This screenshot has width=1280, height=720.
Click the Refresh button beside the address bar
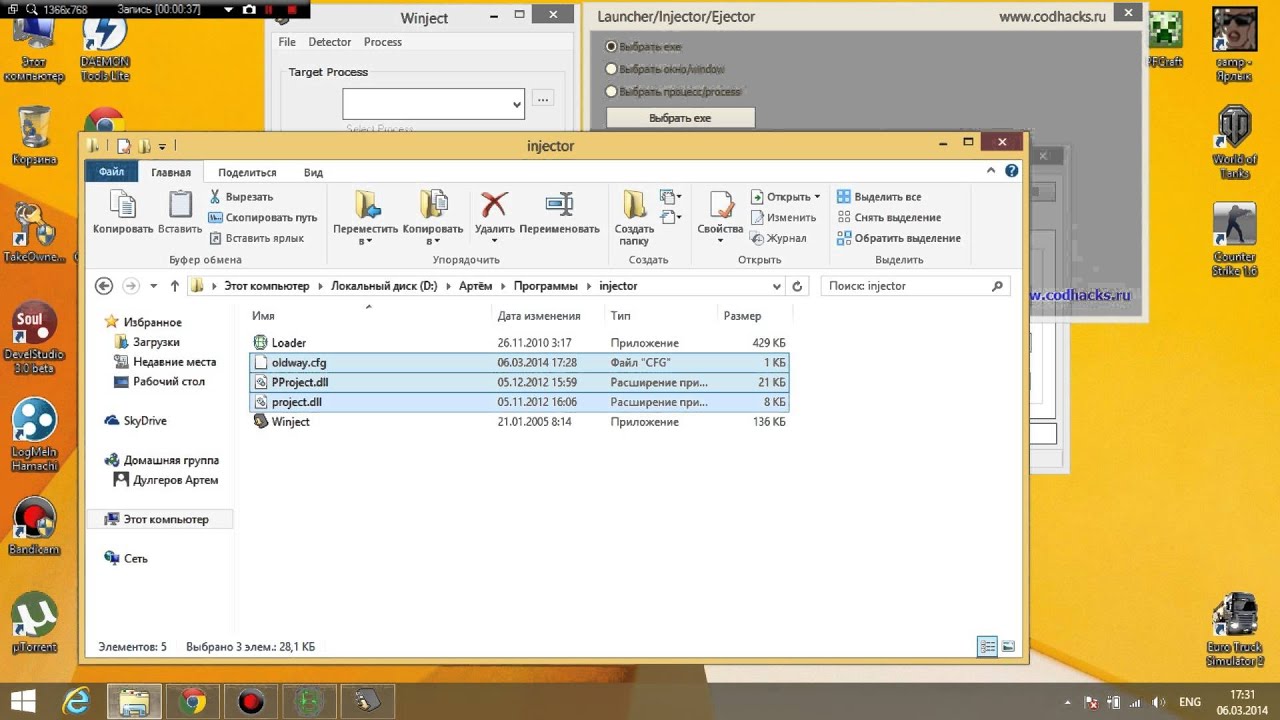797,286
